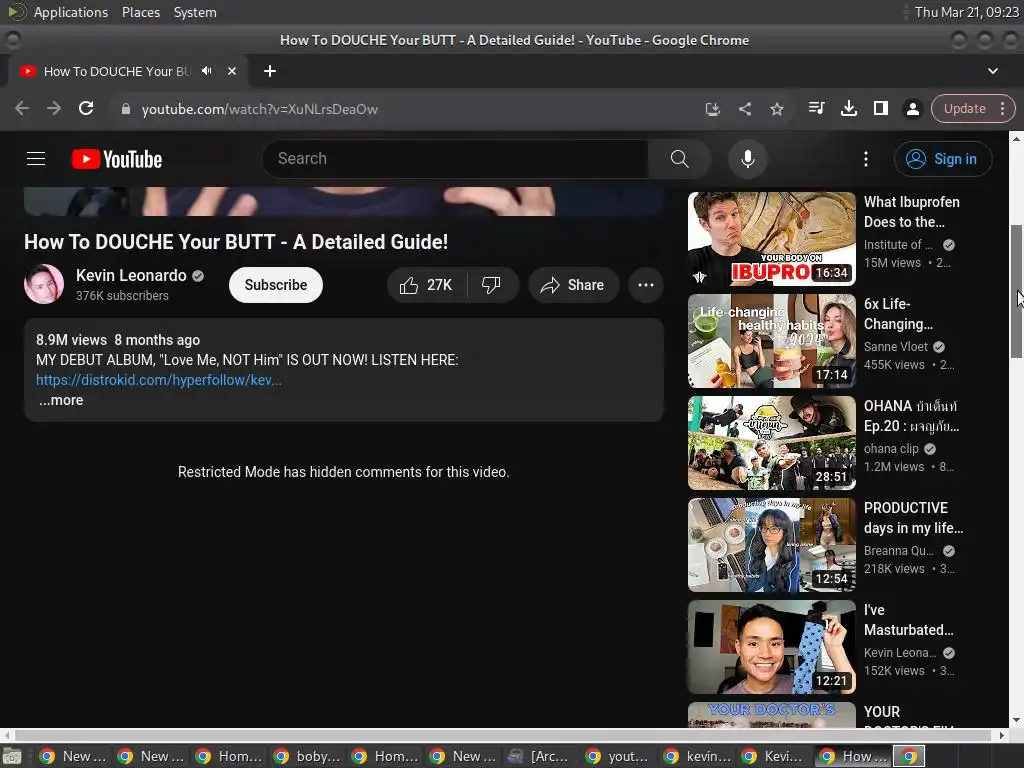
Task: Click the address bar URL
Action: point(259,109)
